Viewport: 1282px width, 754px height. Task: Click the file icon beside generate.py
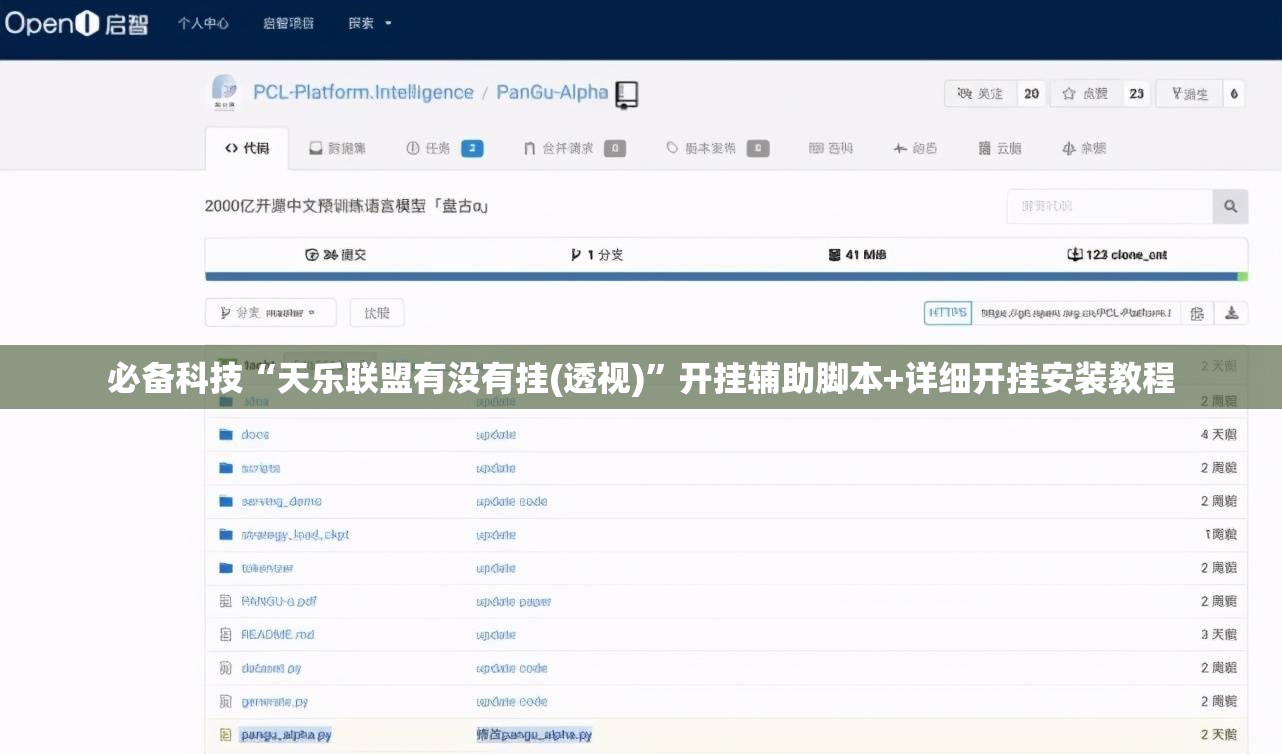pyautogui.click(x=225, y=702)
